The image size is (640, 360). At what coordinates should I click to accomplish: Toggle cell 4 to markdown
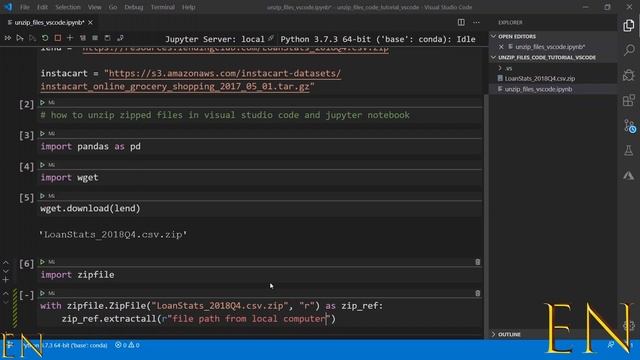click(x=51, y=164)
